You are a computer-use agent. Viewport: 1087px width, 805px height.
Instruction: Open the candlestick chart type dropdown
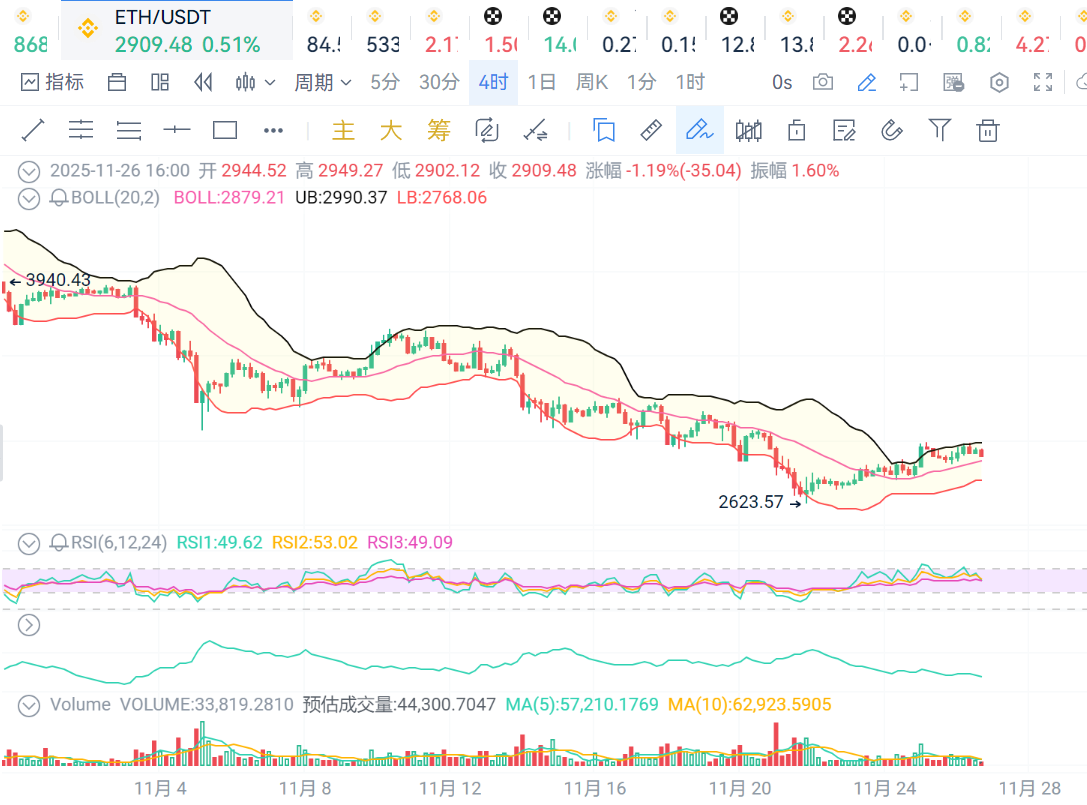[256, 82]
